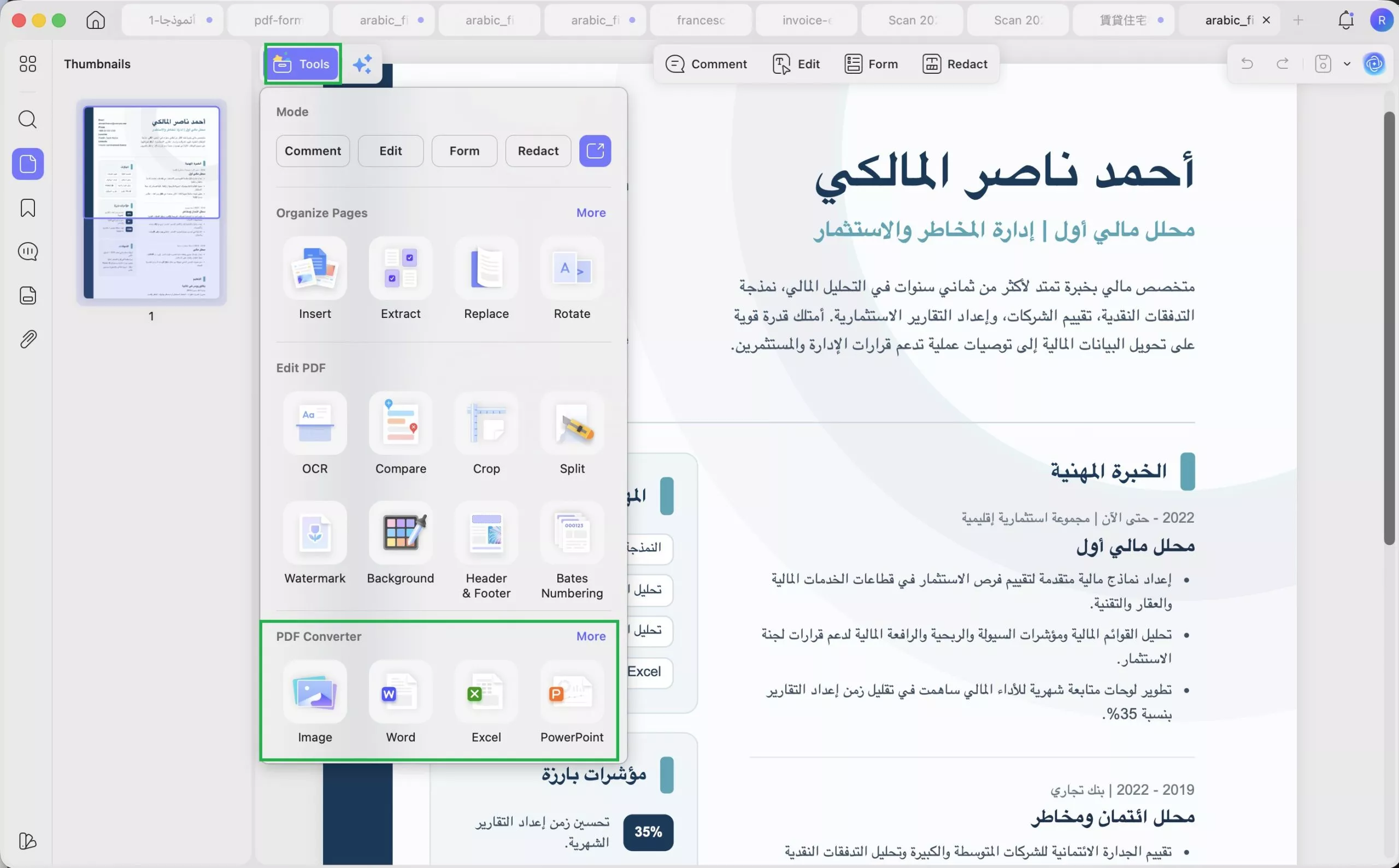1399x868 pixels.
Task: Switch to Edit mode in Tools panel
Action: point(391,151)
